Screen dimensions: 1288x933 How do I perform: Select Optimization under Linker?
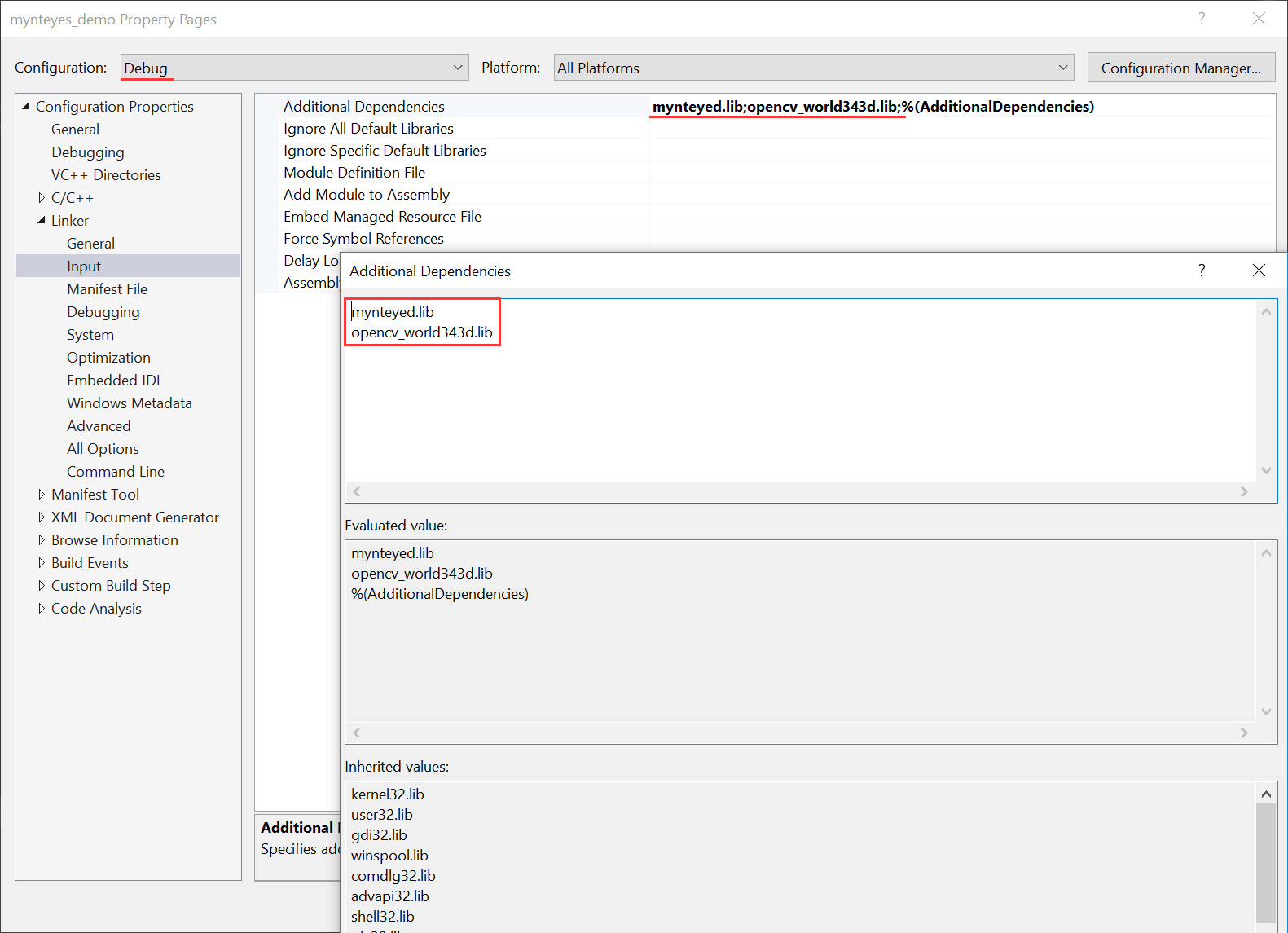108,358
